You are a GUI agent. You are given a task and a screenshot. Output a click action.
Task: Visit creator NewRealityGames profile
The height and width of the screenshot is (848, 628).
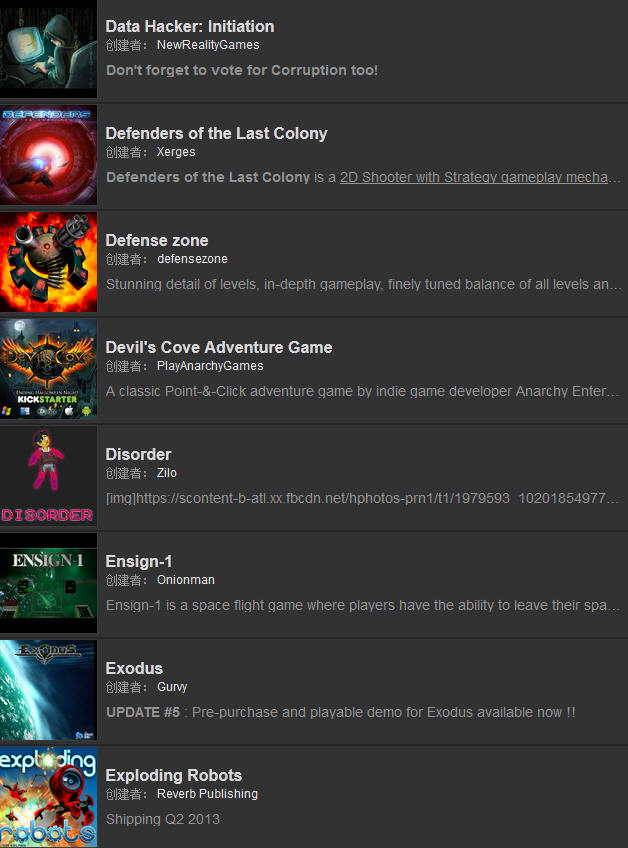click(208, 45)
